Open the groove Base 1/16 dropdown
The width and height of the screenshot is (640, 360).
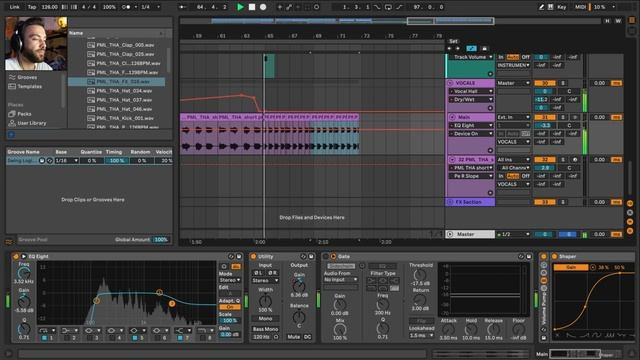click(67, 161)
